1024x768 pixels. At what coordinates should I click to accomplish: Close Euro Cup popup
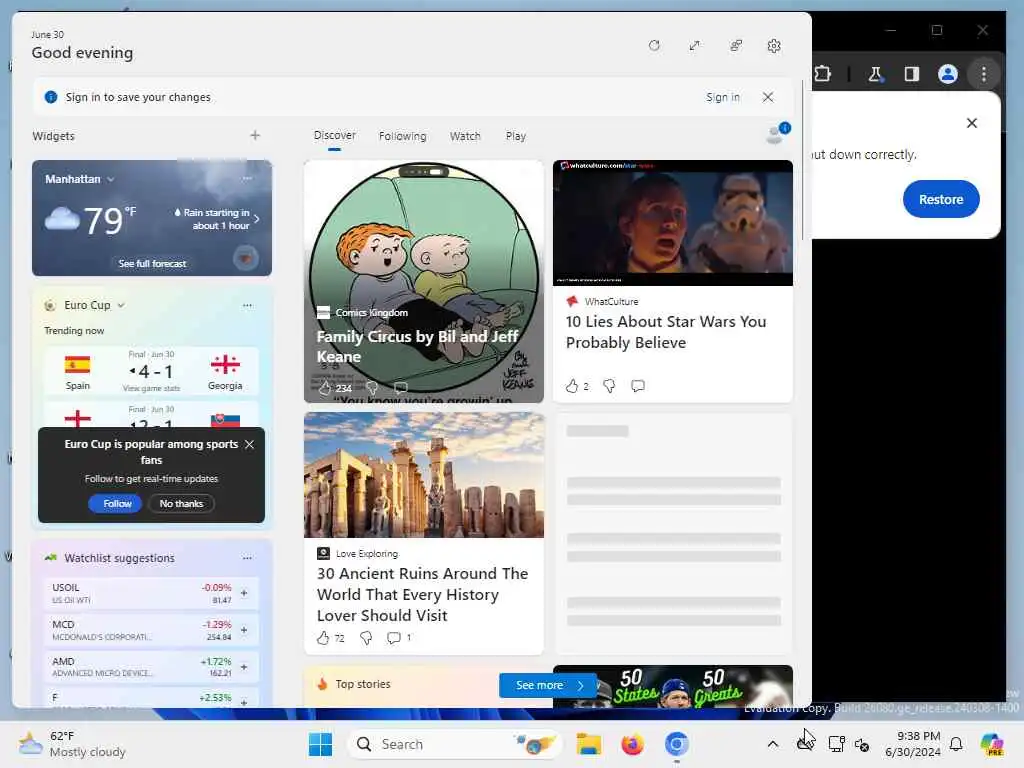click(x=249, y=444)
